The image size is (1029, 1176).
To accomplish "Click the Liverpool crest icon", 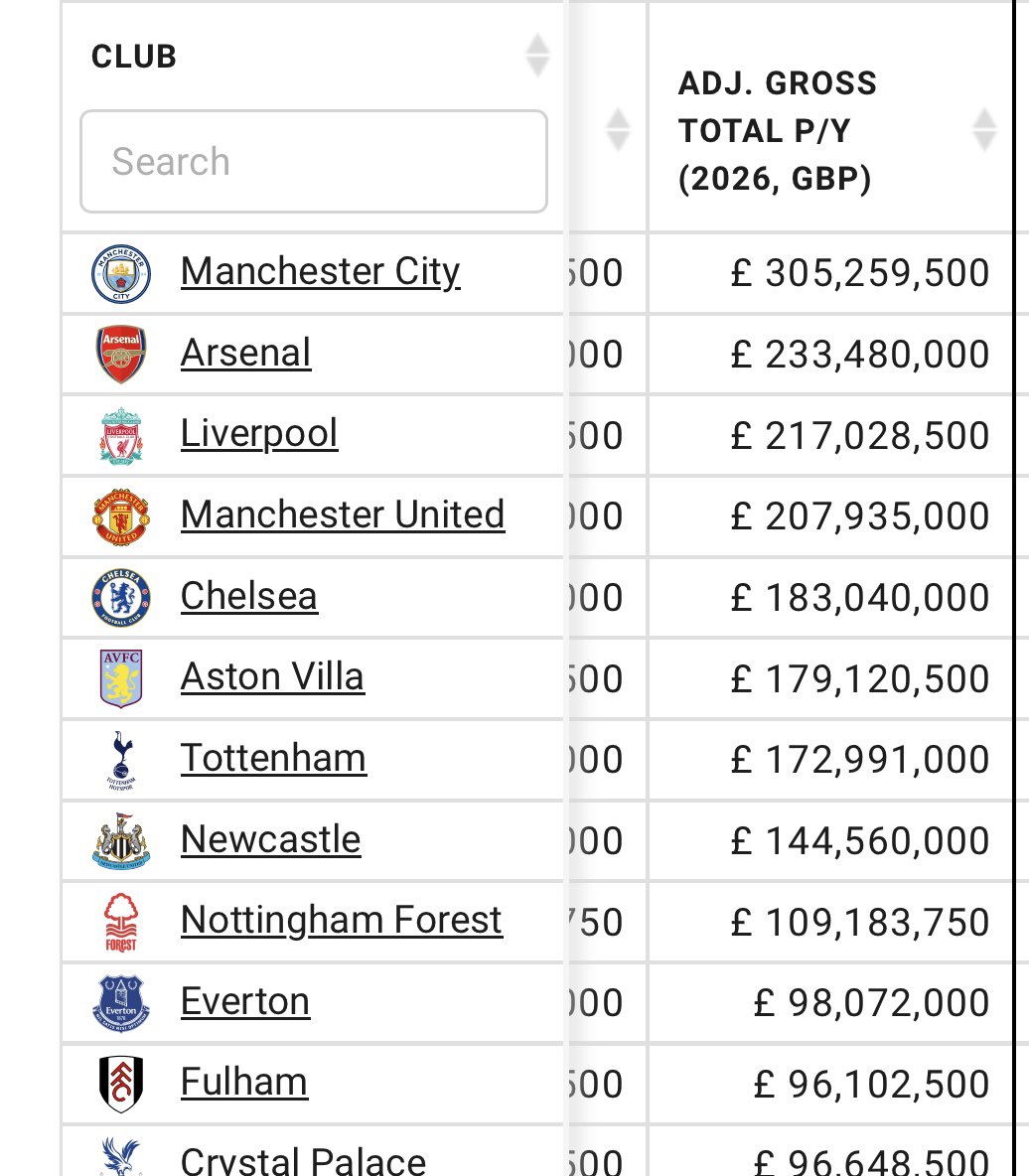I will [121, 436].
